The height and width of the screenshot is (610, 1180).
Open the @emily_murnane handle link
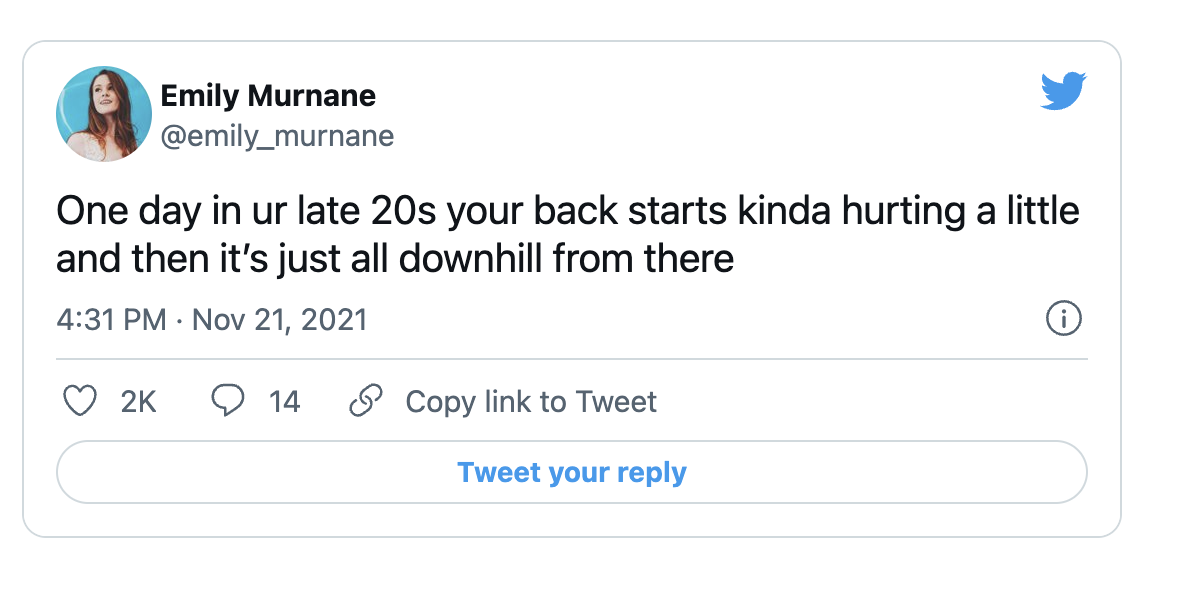277,135
